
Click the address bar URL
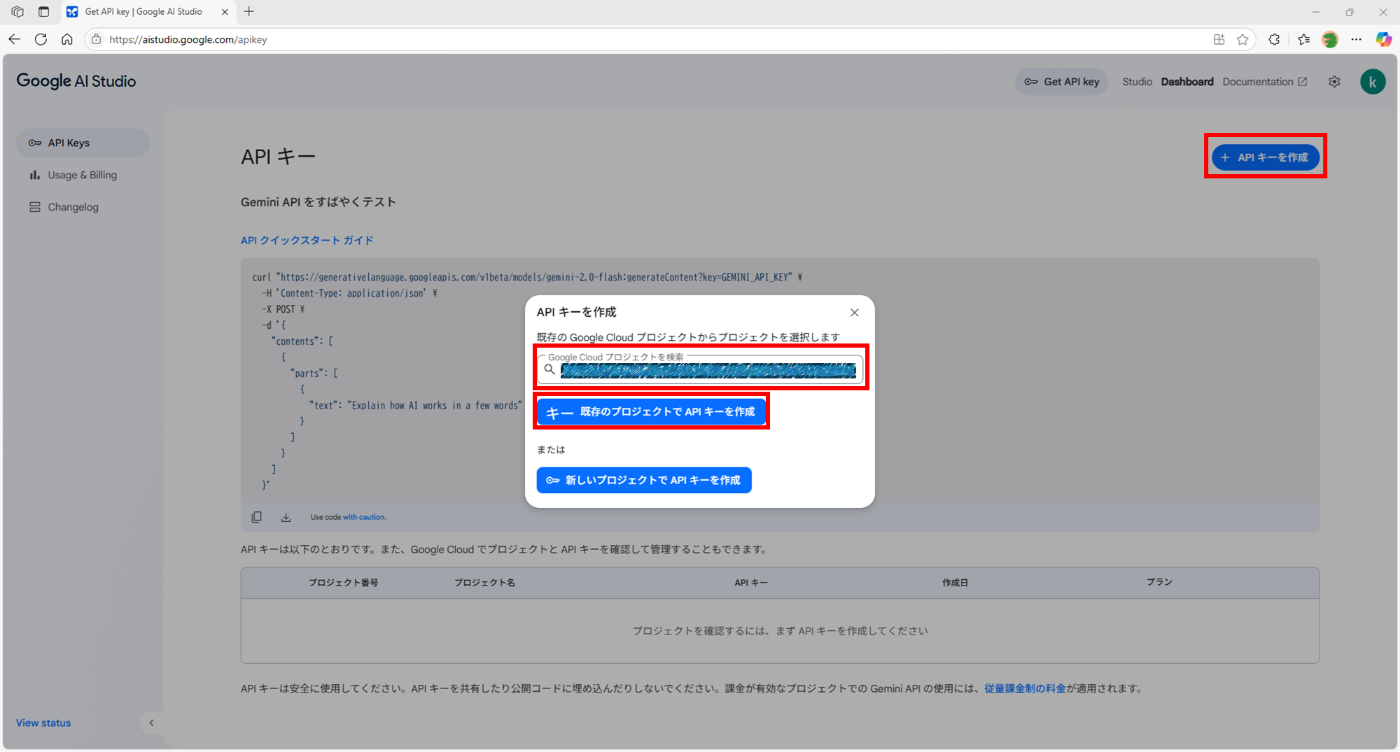click(x=188, y=40)
